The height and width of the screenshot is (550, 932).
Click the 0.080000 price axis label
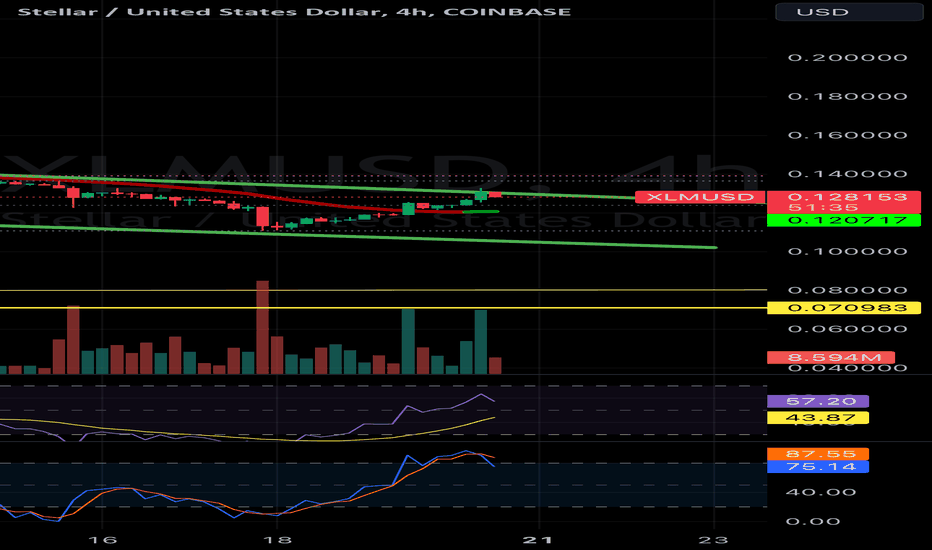[x=848, y=290]
